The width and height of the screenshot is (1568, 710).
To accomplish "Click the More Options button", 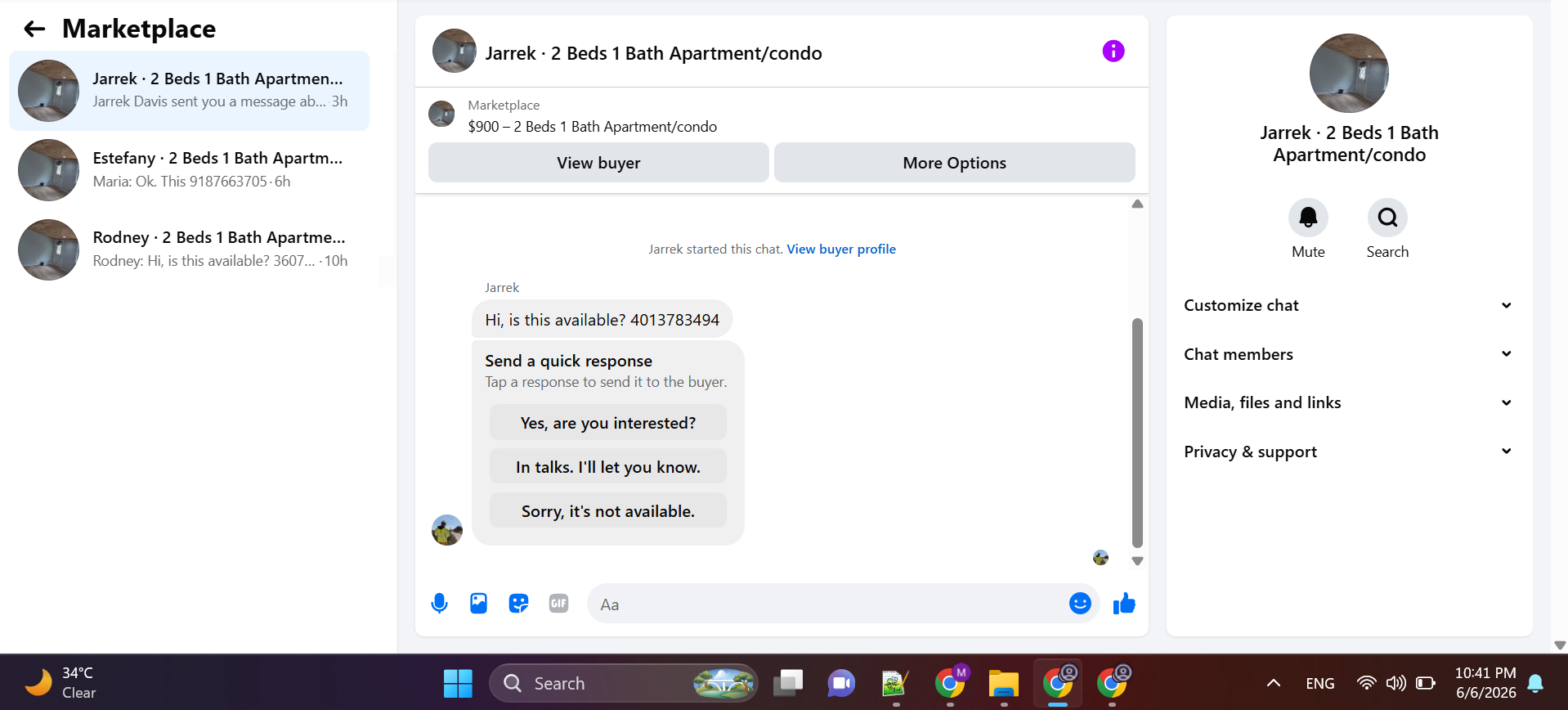I will pos(954,163).
